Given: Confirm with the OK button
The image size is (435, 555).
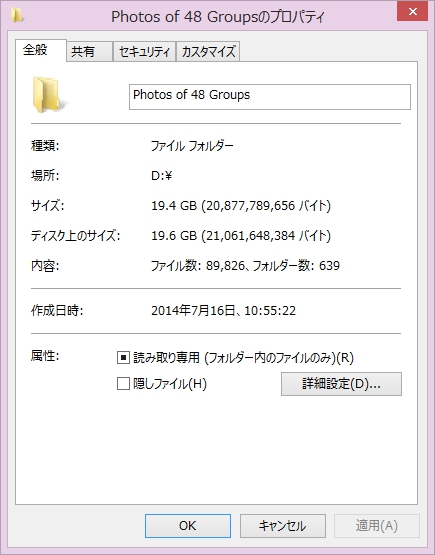Looking at the screenshot, I should (188, 526).
